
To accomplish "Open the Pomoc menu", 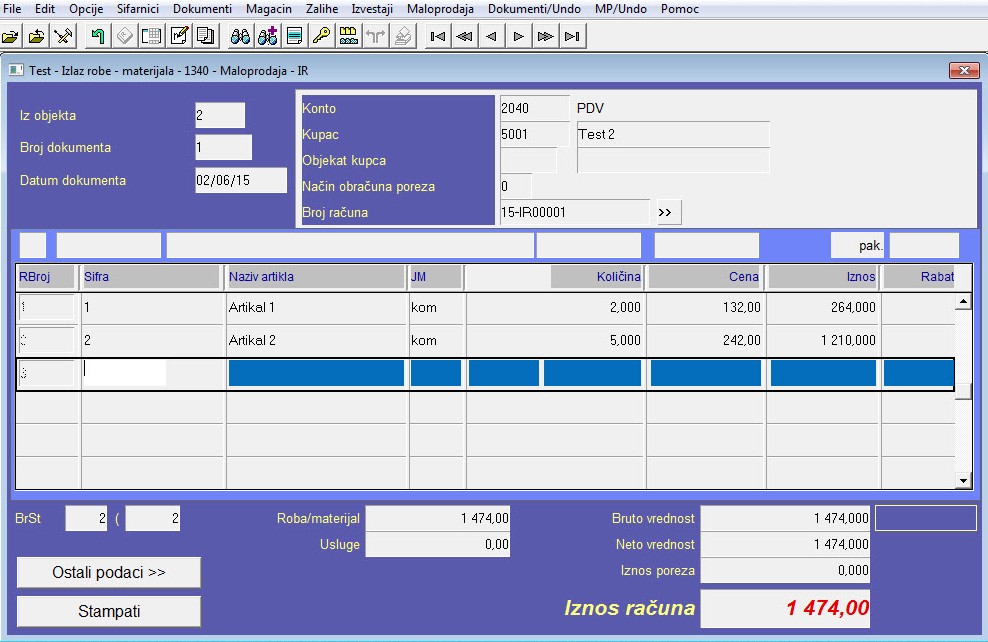I will 680,9.
